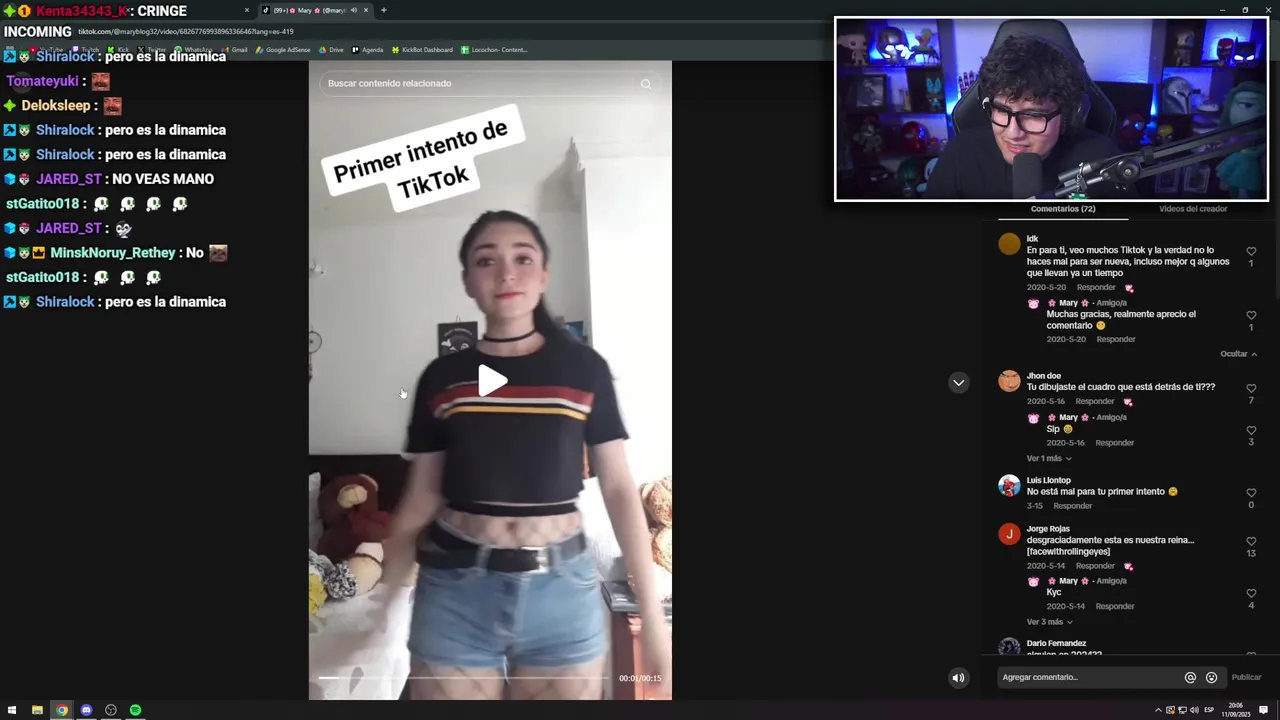Click in 'Agregar comentario...' field
The height and width of the screenshot is (720, 1280).
1090,677
